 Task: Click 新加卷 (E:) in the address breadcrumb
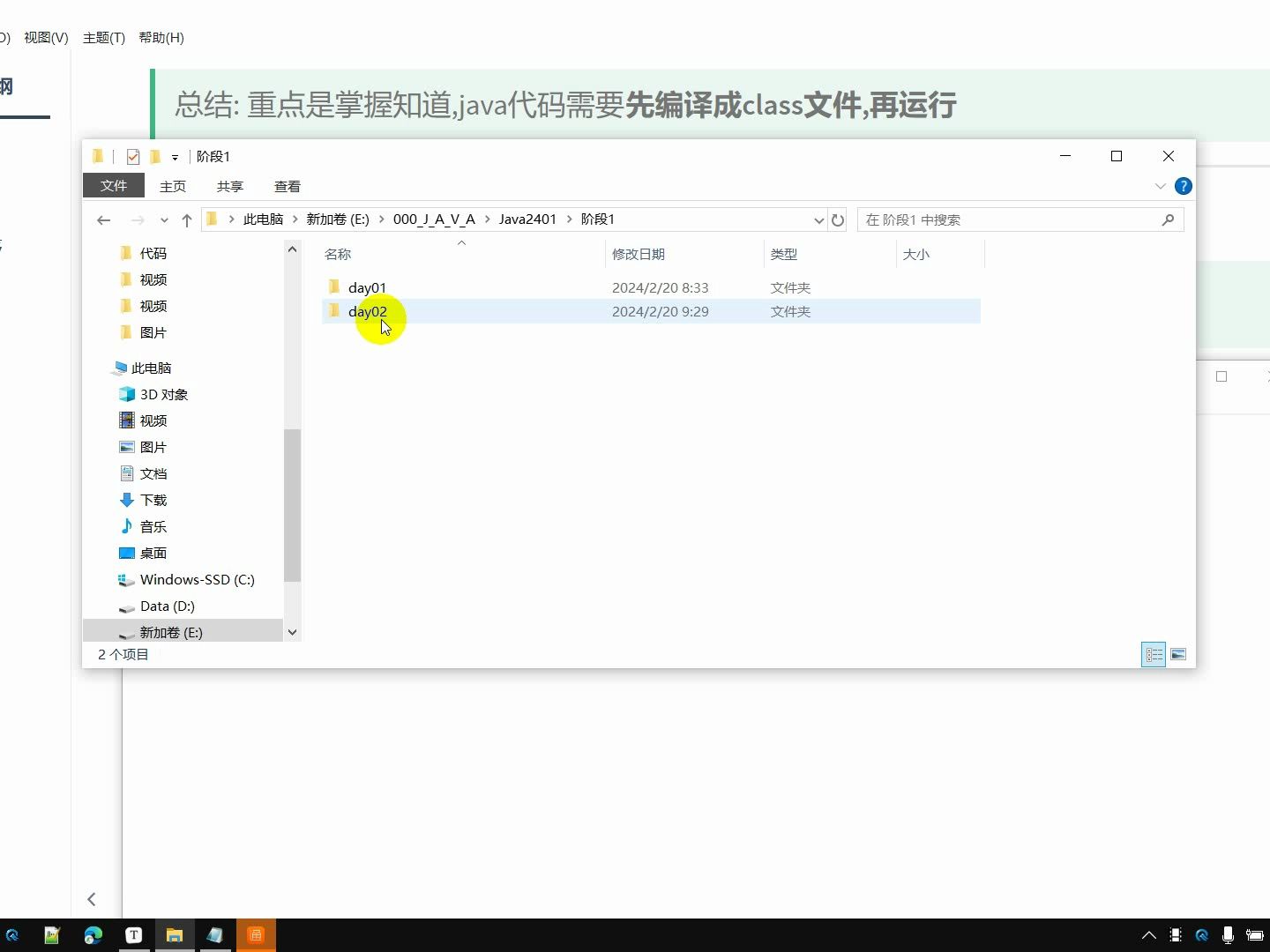pyautogui.click(x=338, y=219)
